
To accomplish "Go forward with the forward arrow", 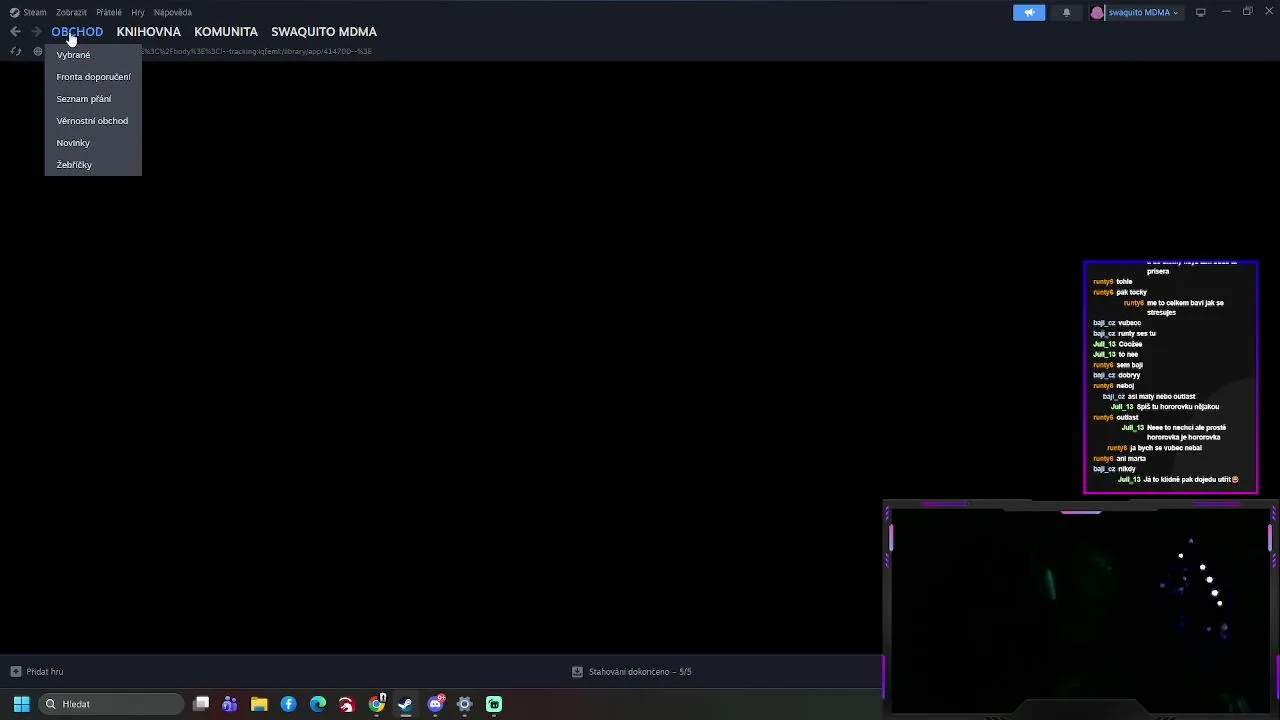I will [x=36, y=32].
